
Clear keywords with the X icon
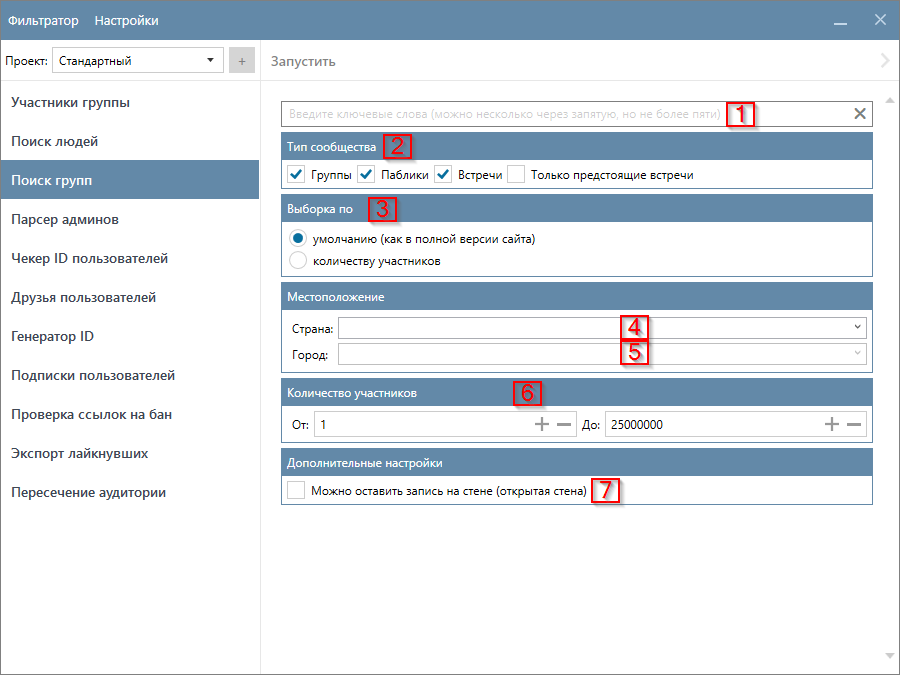pos(859,114)
